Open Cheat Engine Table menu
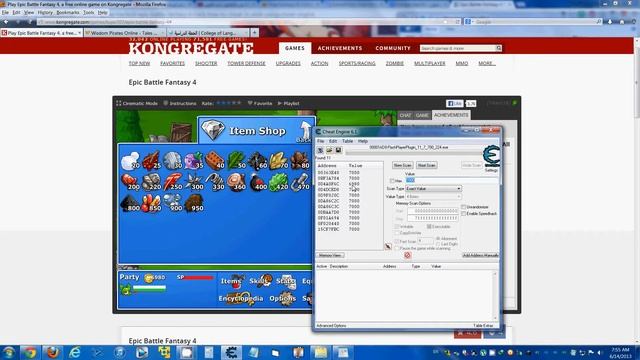640x360 pixels. pos(347,141)
